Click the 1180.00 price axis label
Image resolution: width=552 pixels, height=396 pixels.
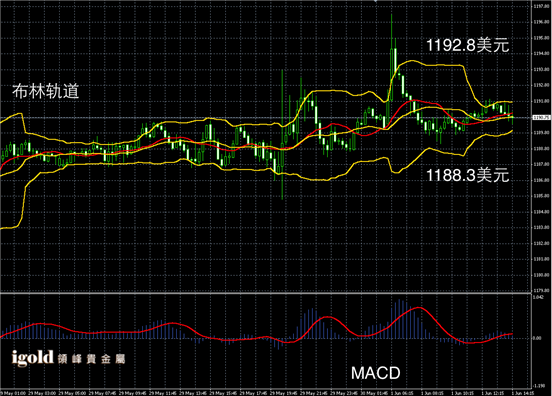click(541, 275)
